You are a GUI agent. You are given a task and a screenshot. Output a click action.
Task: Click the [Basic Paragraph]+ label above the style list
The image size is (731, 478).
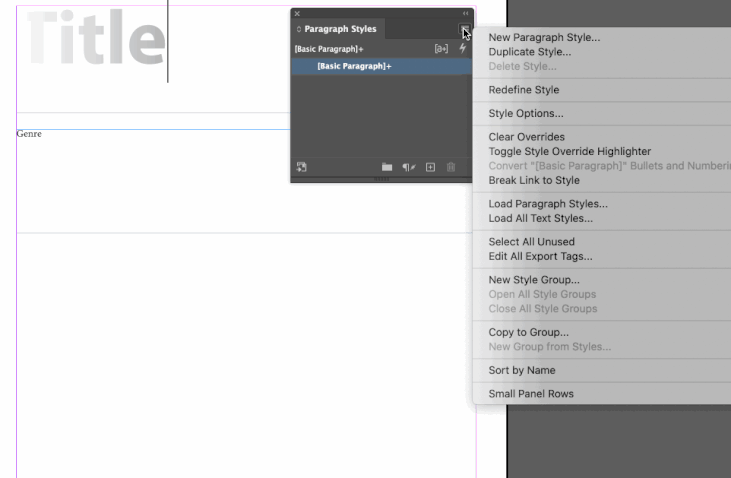click(329, 49)
